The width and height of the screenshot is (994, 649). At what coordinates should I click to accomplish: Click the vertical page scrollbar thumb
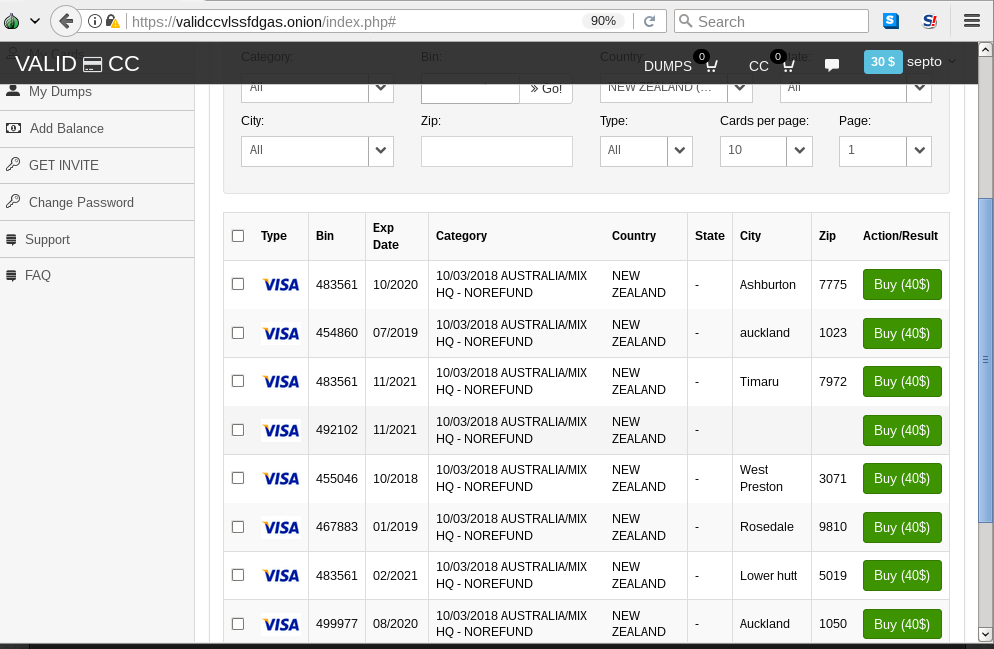click(985, 360)
